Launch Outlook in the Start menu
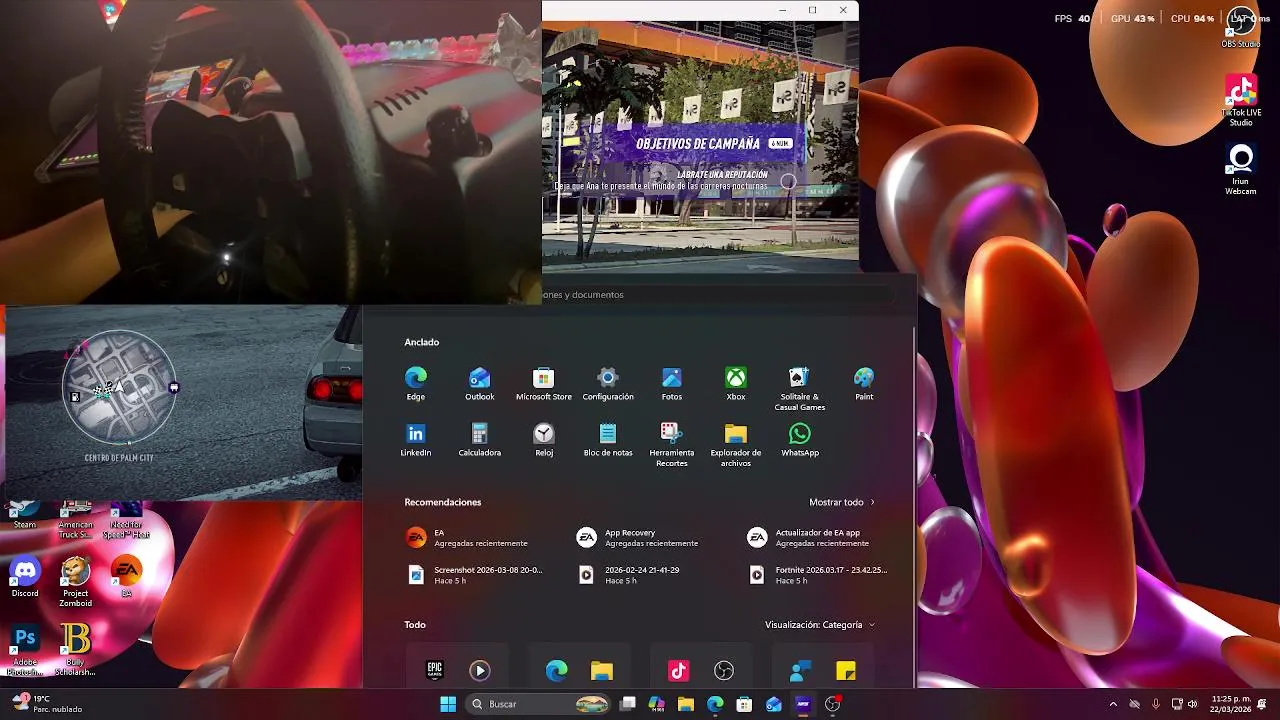1280x720 pixels. coord(480,384)
